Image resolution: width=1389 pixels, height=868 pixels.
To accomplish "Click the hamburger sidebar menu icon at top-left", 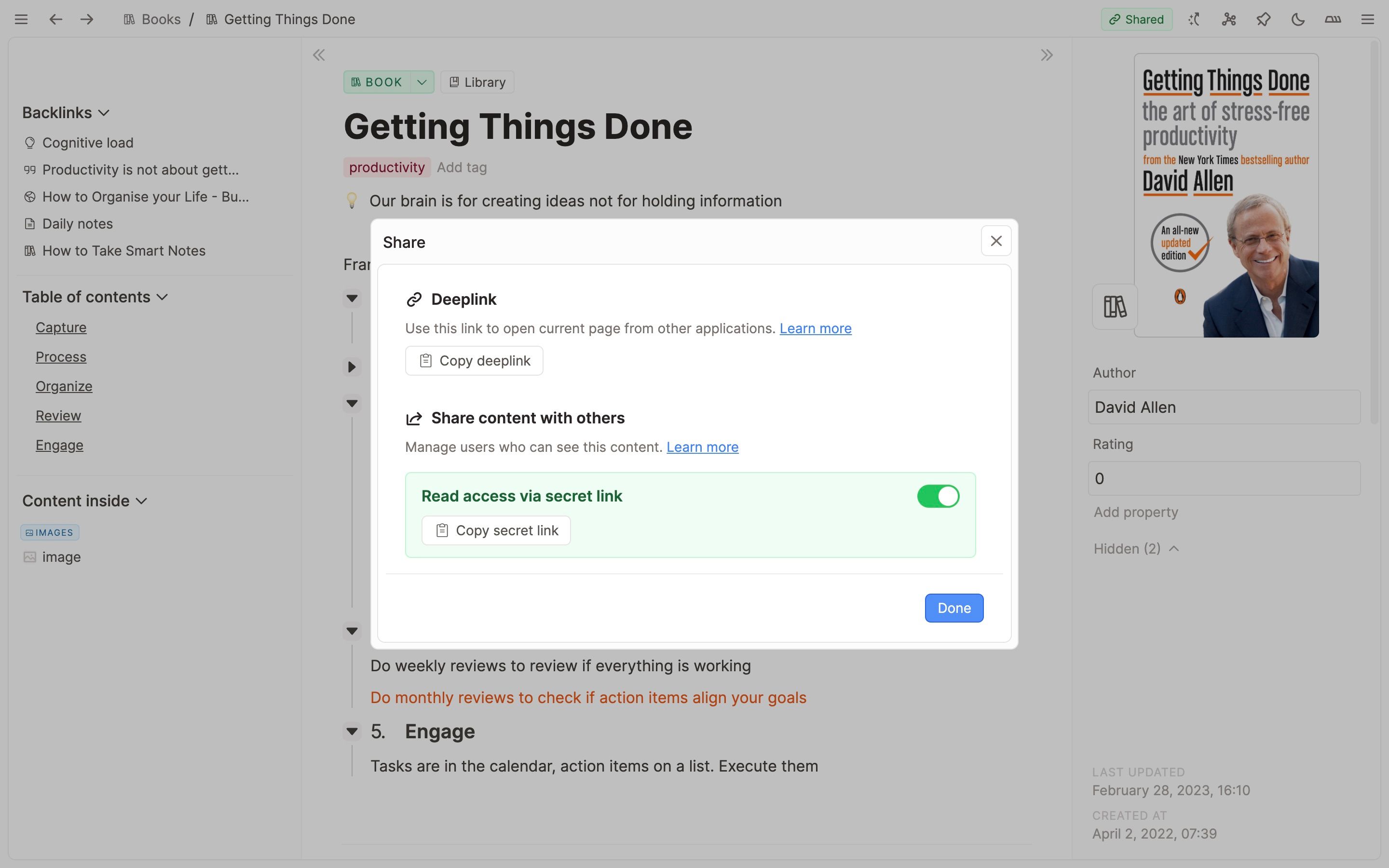I will tap(21, 19).
